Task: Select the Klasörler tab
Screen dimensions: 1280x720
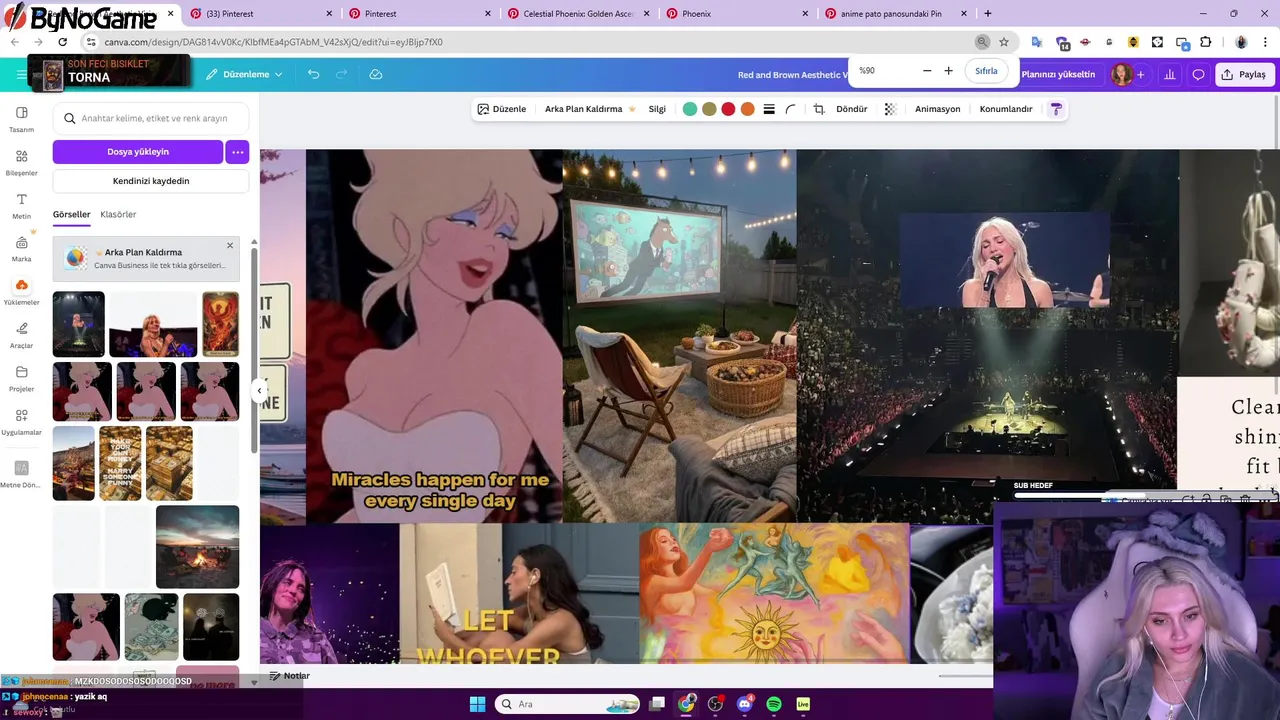Action: [x=118, y=214]
